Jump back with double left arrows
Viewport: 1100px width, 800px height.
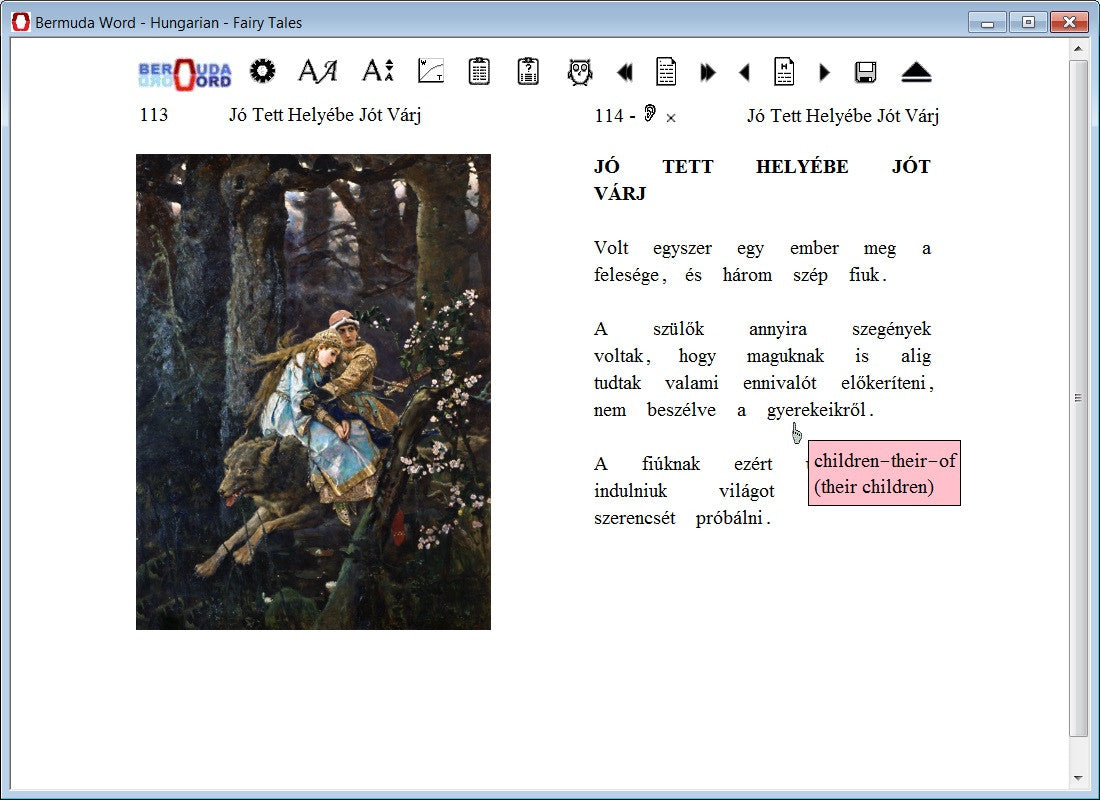625,72
